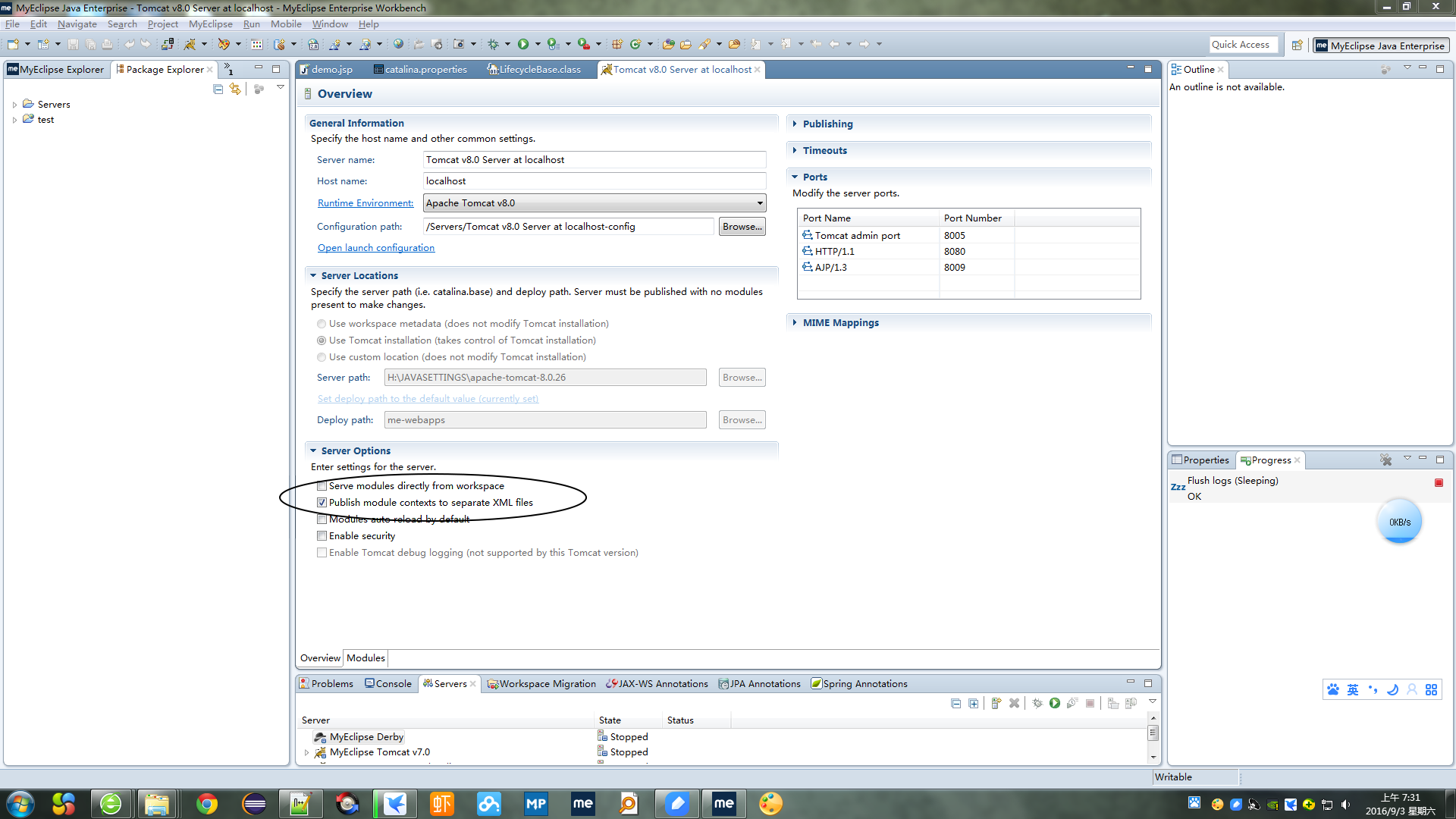1456x819 pixels.
Task: Click the Servers view vertical scrollbar
Action: pos(1153,736)
